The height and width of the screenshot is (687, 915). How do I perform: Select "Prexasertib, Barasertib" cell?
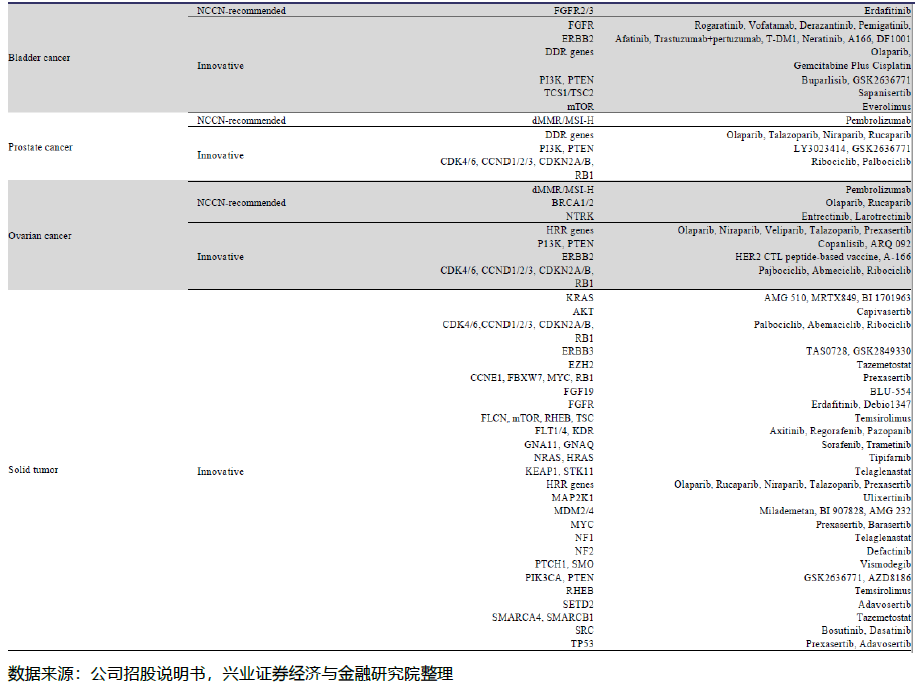pos(863,525)
